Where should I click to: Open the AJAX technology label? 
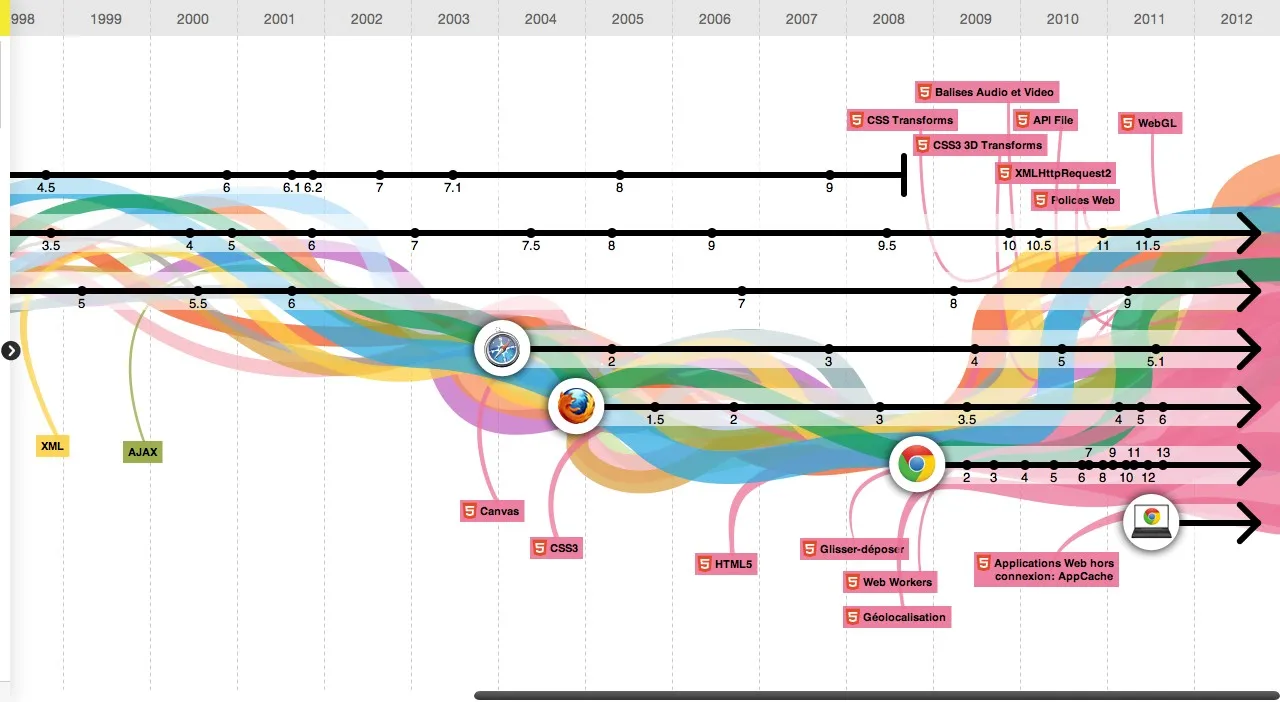[142, 451]
